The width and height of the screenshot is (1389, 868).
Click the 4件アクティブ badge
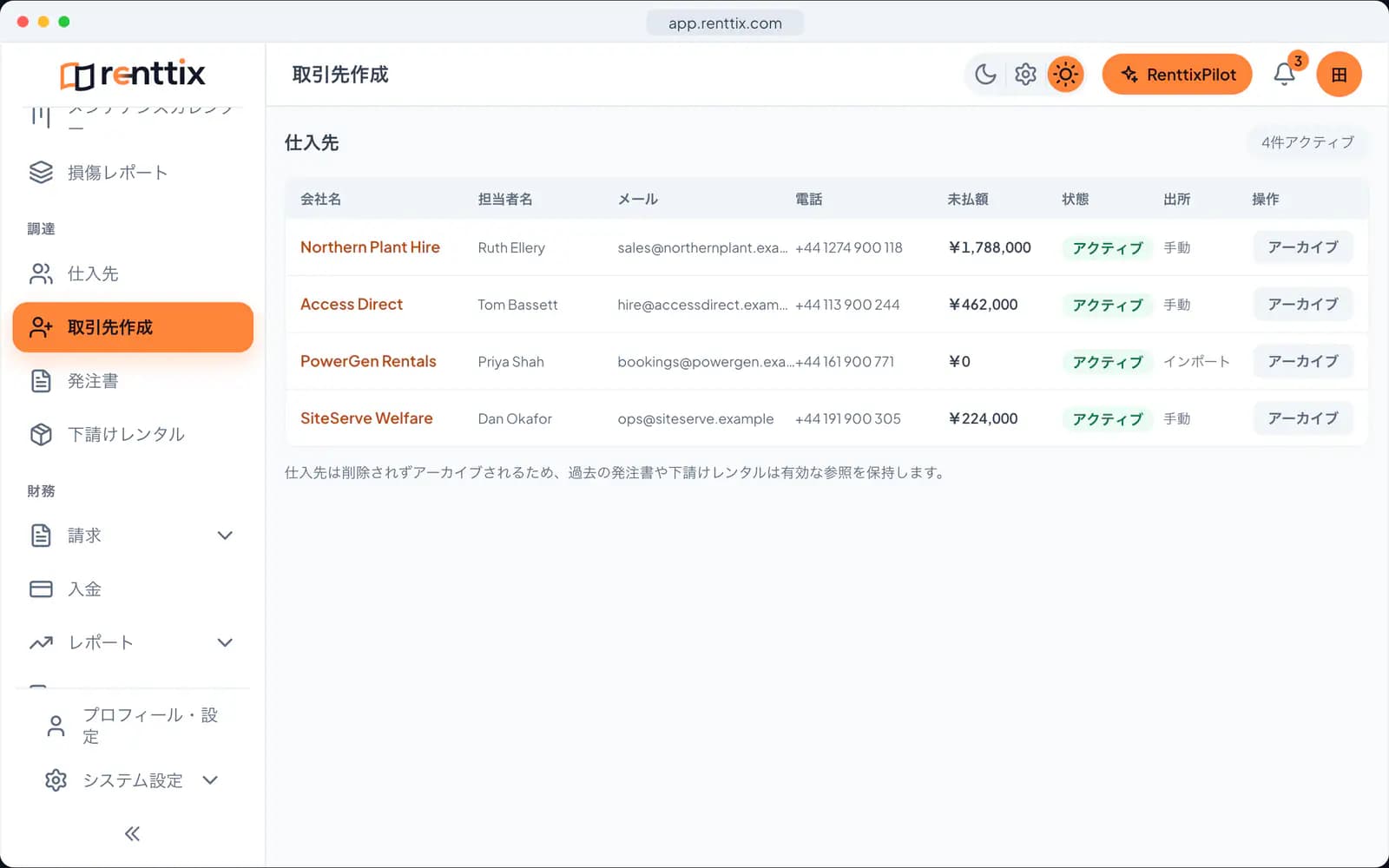click(x=1307, y=142)
